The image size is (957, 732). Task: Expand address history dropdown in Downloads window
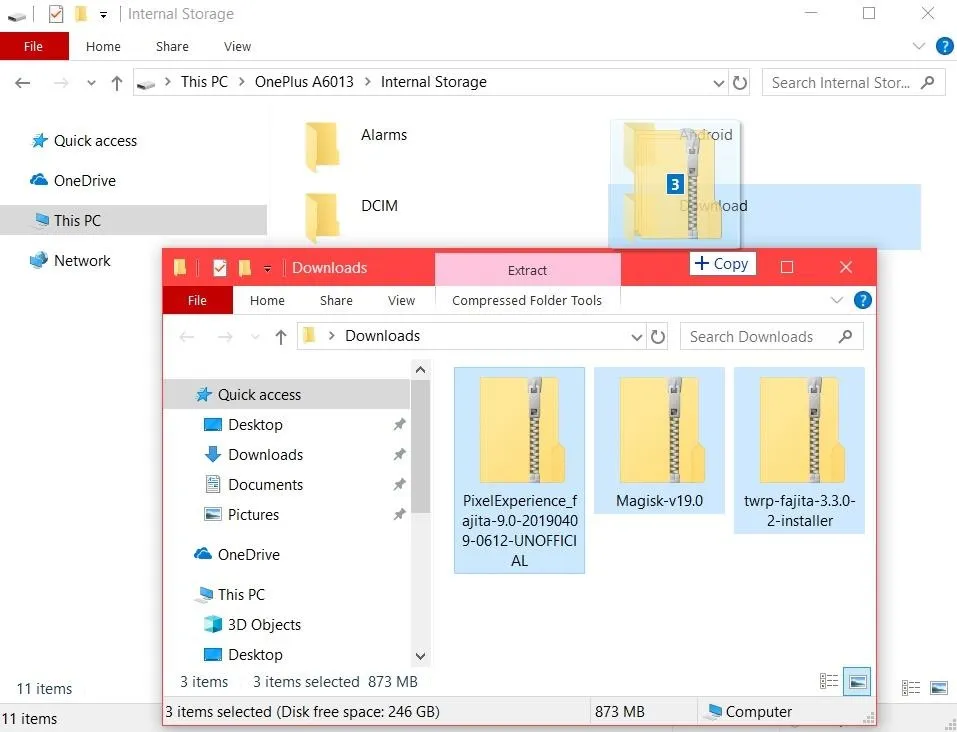(x=637, y=337)
